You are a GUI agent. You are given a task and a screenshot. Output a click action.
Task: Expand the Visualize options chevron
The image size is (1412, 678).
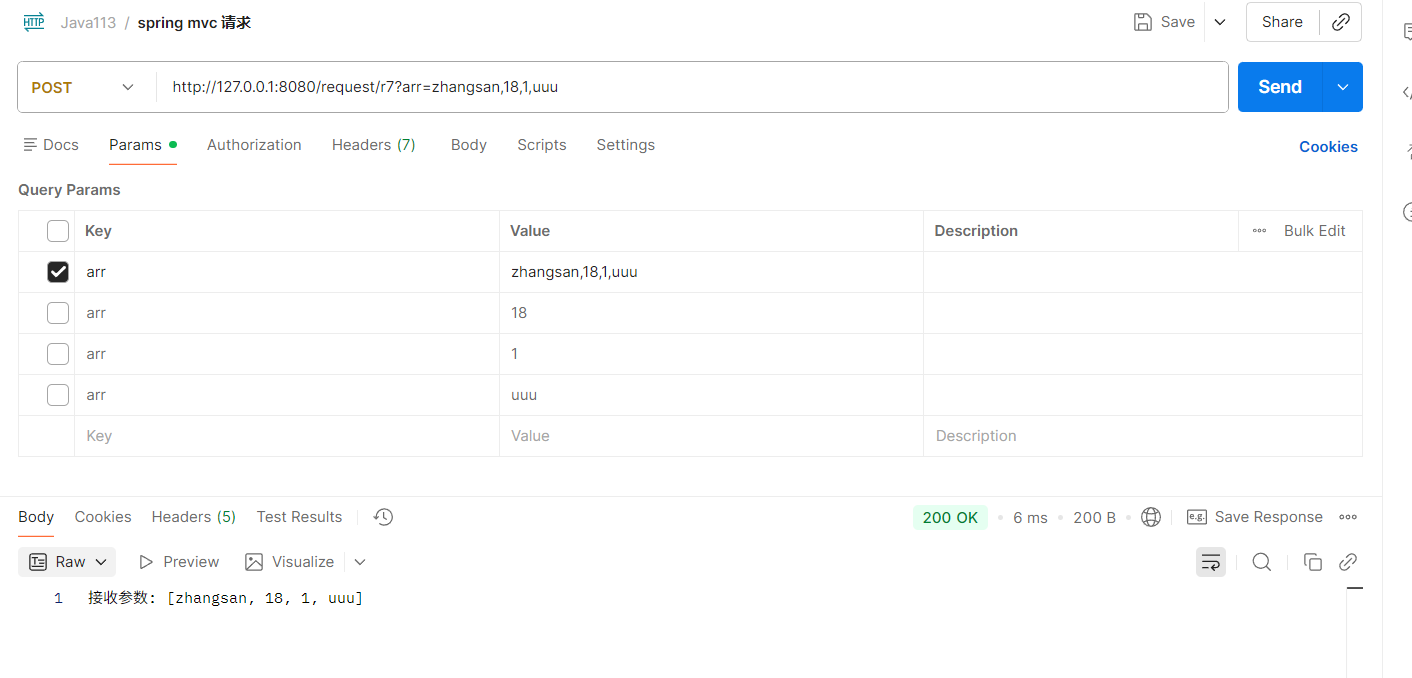coord(360,562)
